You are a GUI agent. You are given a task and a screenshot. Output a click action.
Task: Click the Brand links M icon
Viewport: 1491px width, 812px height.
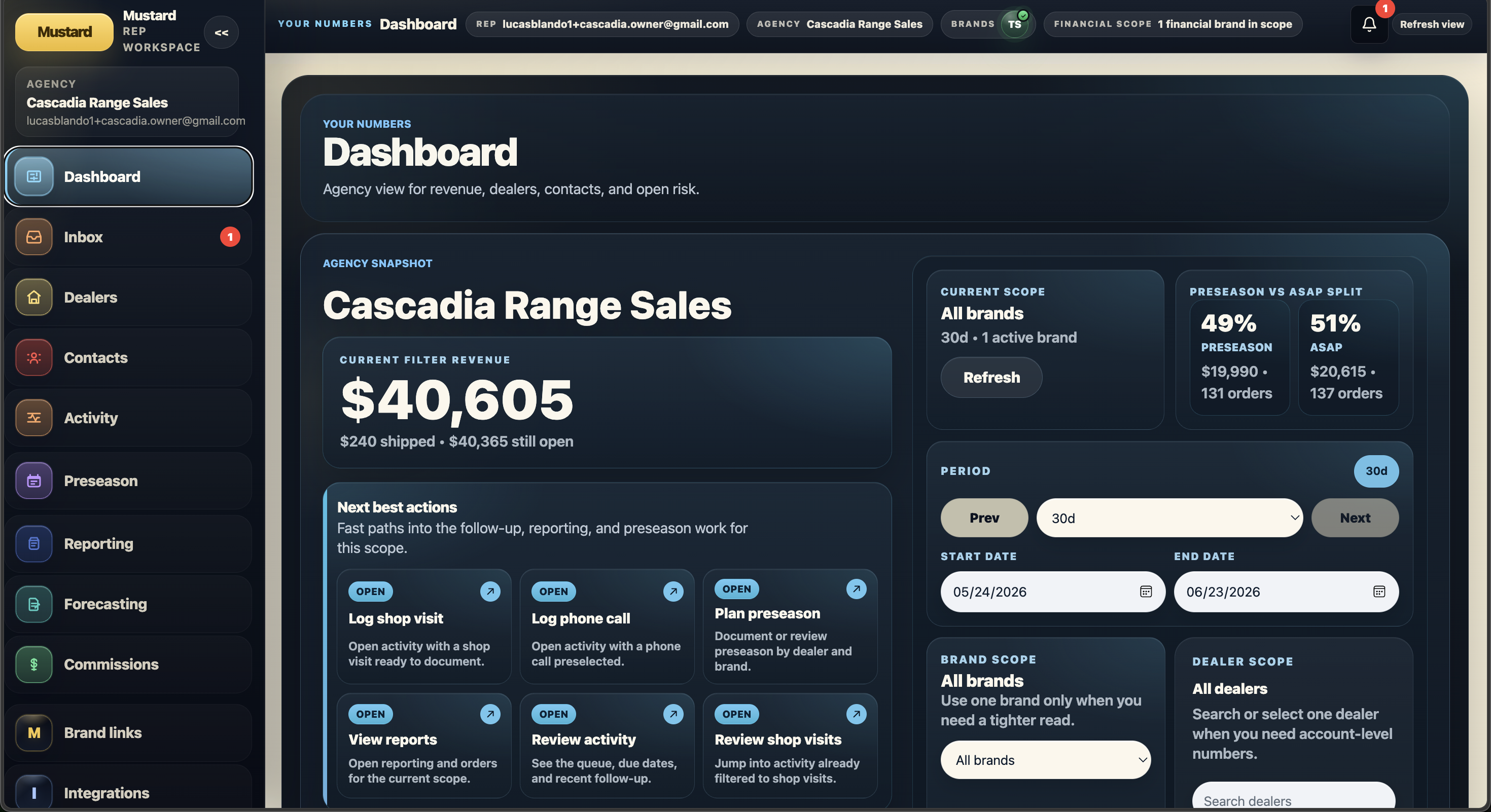coord(33,733)
